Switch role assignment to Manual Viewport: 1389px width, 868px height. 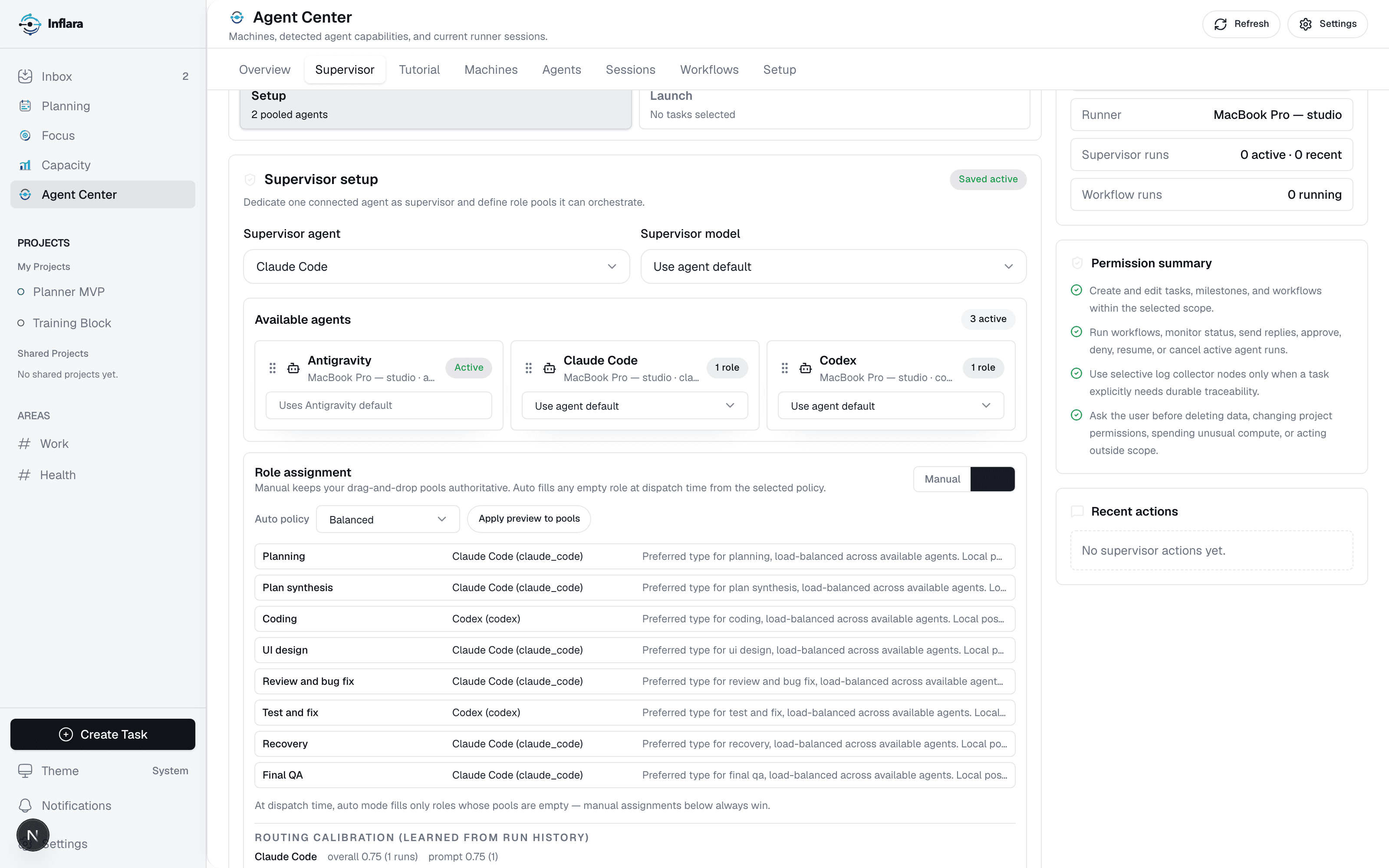coord(942,479)
